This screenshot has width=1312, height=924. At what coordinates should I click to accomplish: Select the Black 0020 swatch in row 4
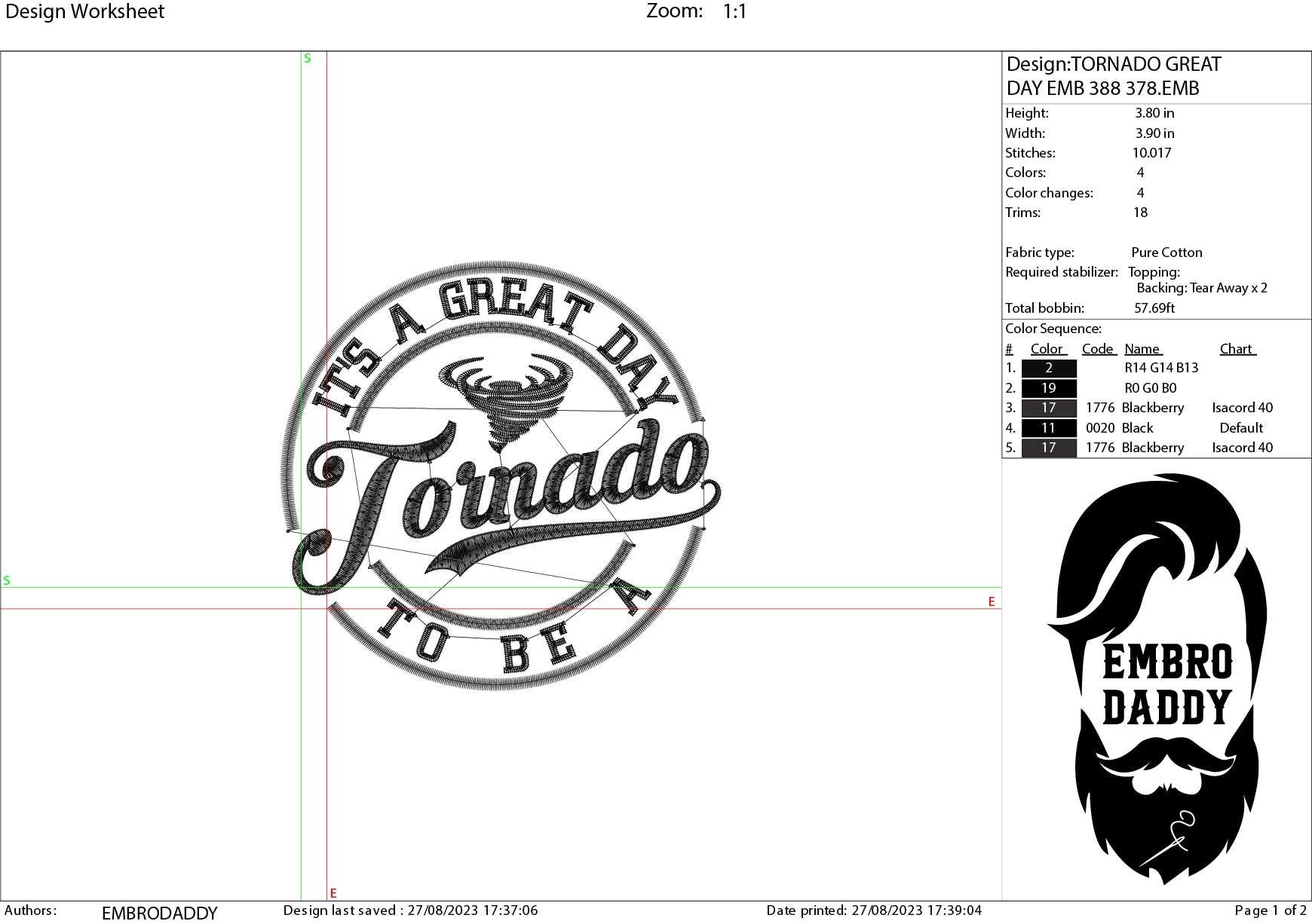point(1048,427)
